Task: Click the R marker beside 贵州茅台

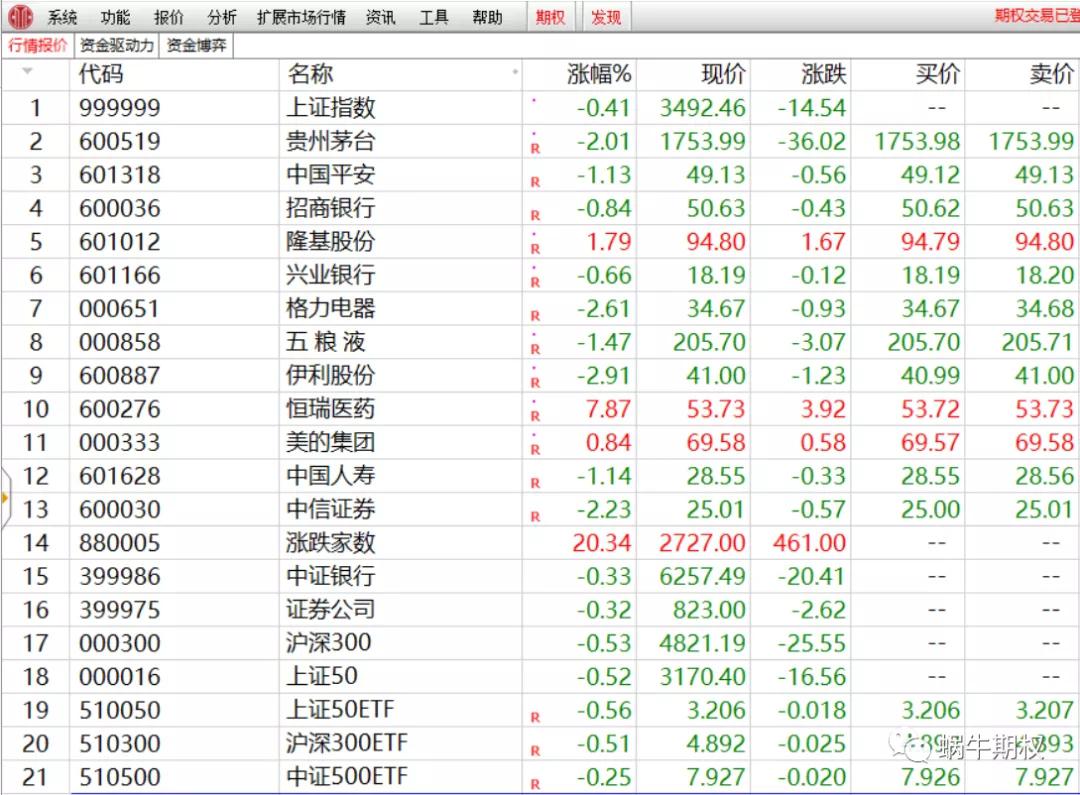Action: [x=535, y=149]
